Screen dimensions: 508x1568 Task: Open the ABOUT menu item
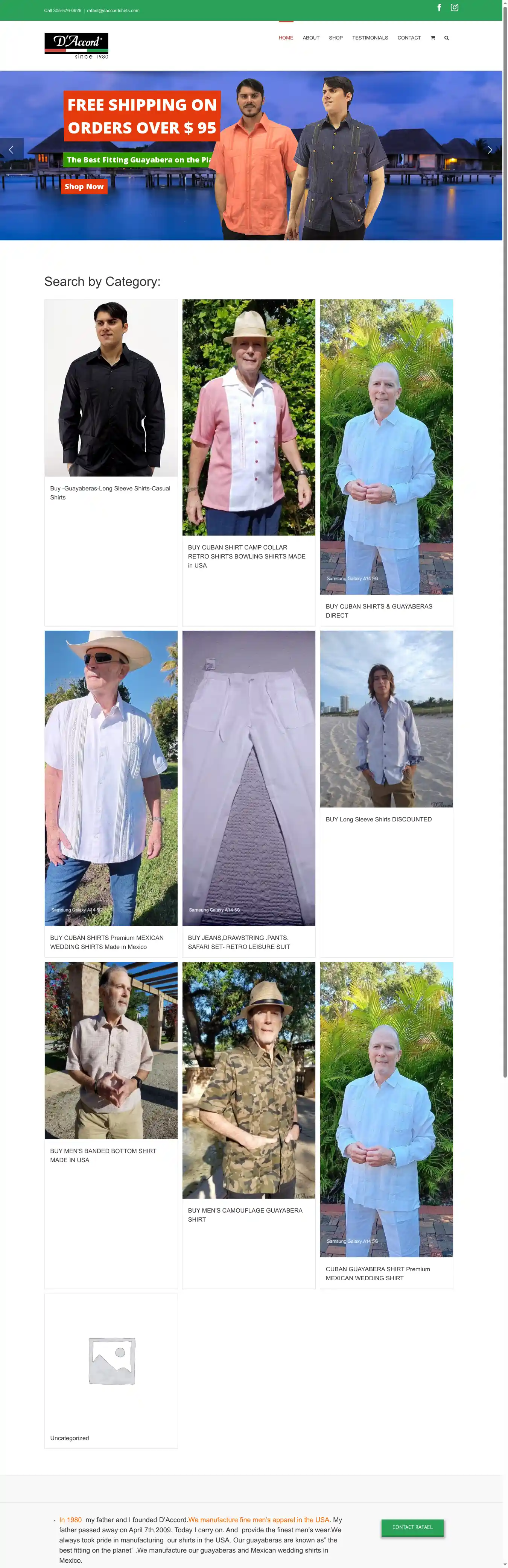coord(311,38)
